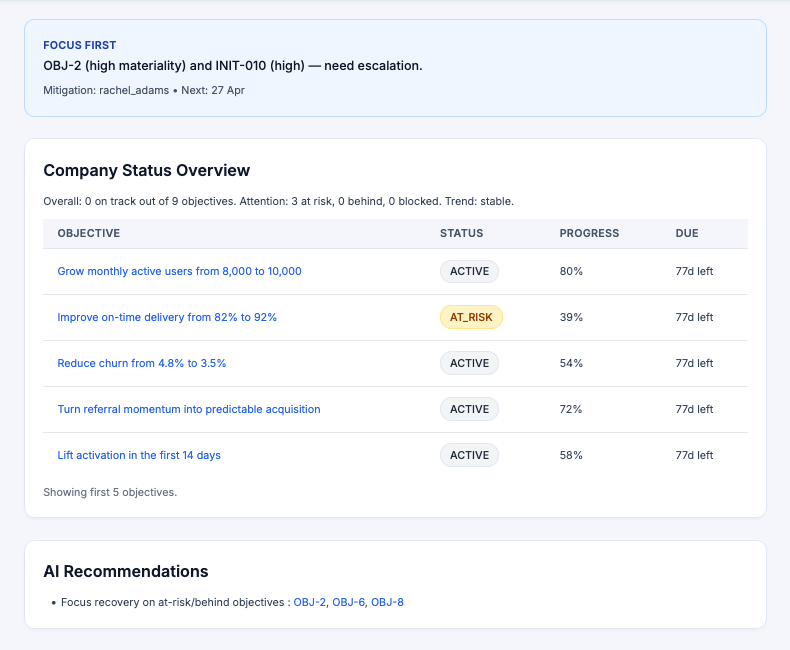Open the Reduce churn objective link
Image resolution: width=790 pixels, height=650 pixels.
point(142,363)
